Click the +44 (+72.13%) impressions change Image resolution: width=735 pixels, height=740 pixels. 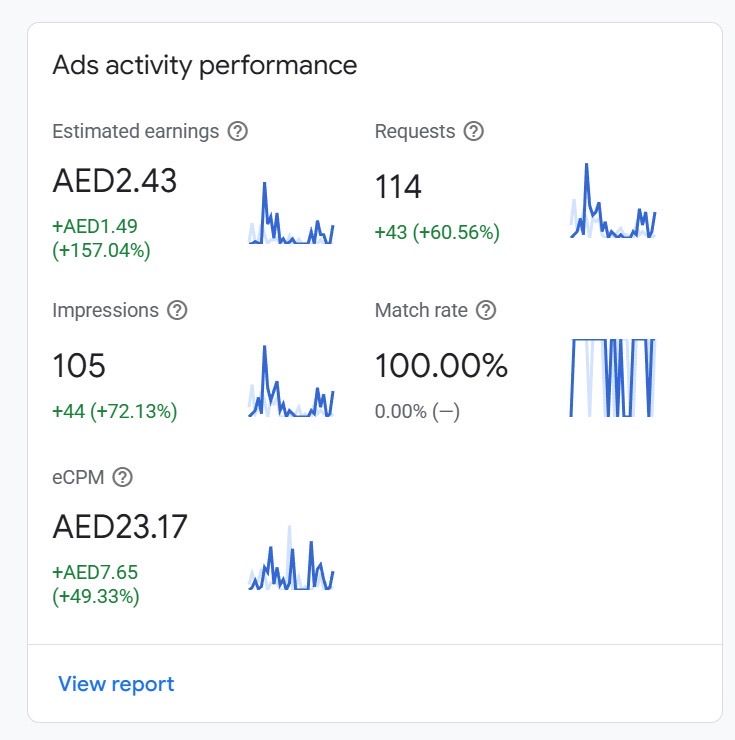[x=114, y=410]
